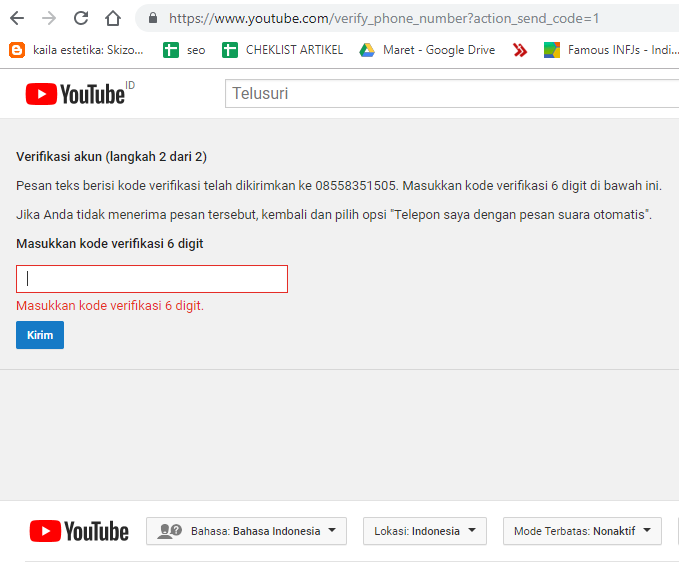This screenshot has width=679, height=566.
Task: Focus the Telusuri search box
Action: coord(452,94)
